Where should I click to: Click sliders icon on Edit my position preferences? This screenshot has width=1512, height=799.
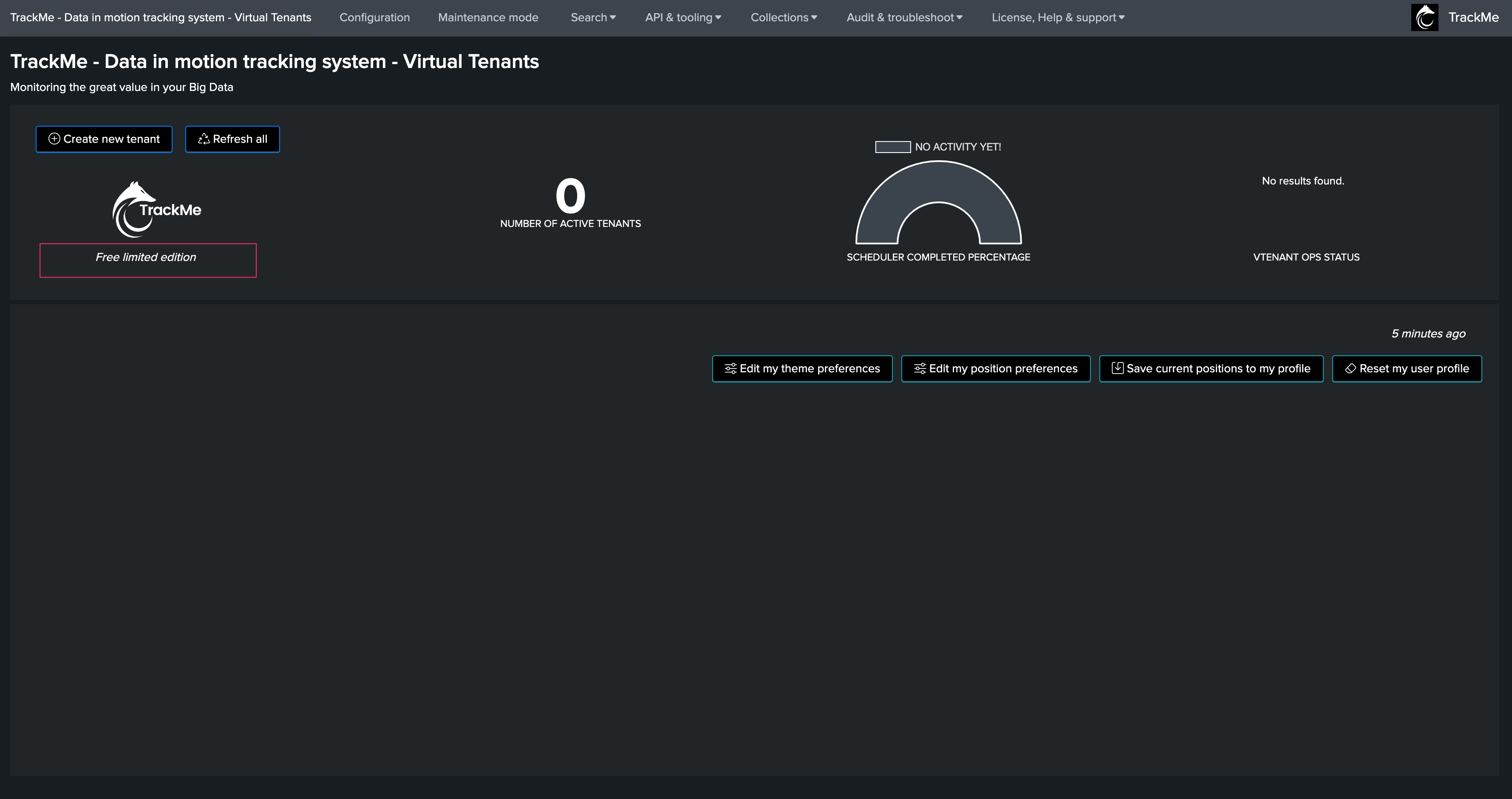click(920, 368)
